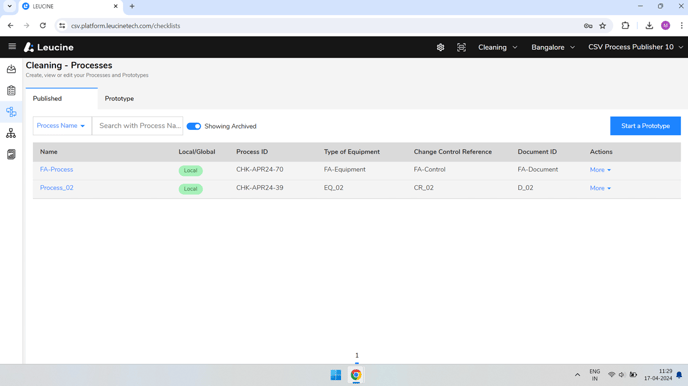This screenshot has width=688, height=386.
Task: Expand the Cleaning use case dropdown
Action: click(498, 47)
